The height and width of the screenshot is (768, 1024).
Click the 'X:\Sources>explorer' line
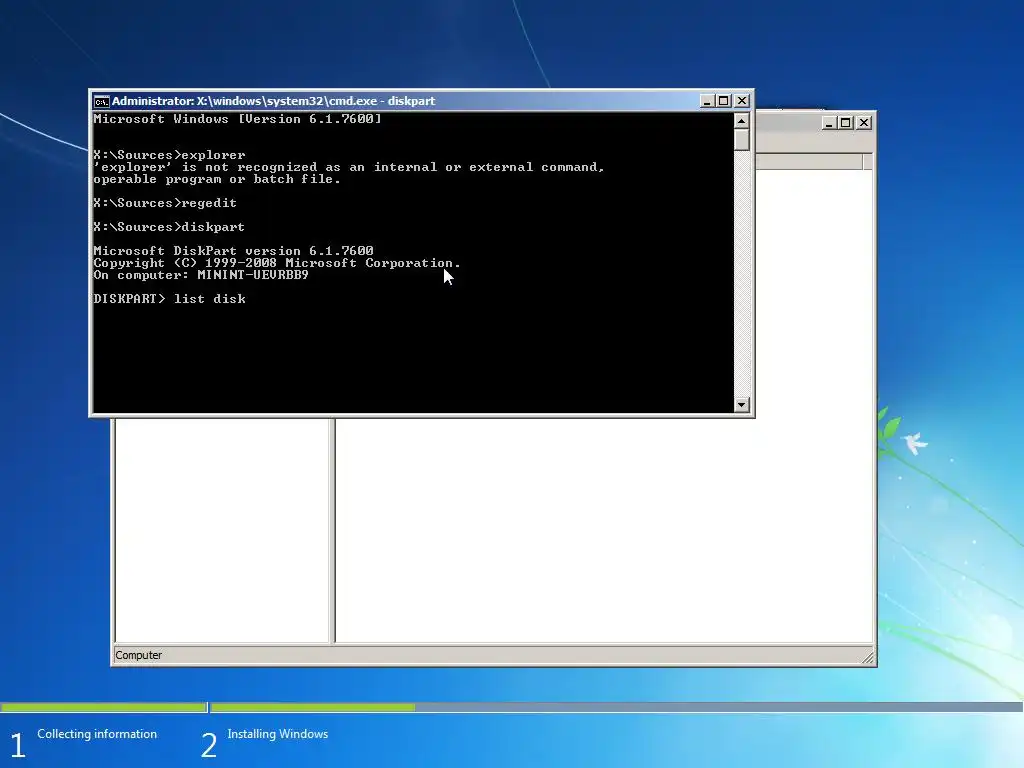[x=170, y=155]
